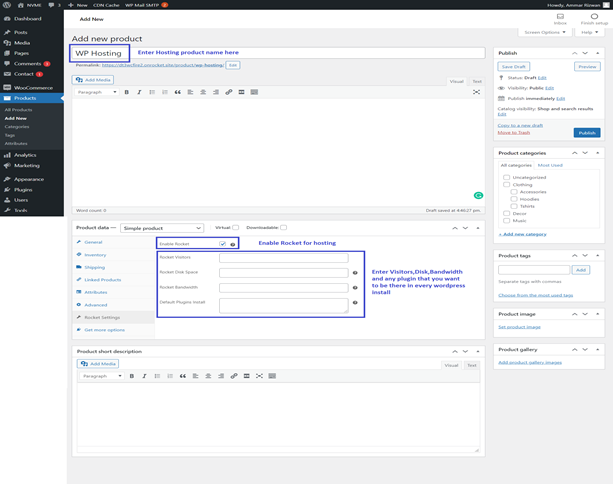Viewport: 613px width, 484px height.
Task: Click the Save Draft button
Action: (513, 67)
